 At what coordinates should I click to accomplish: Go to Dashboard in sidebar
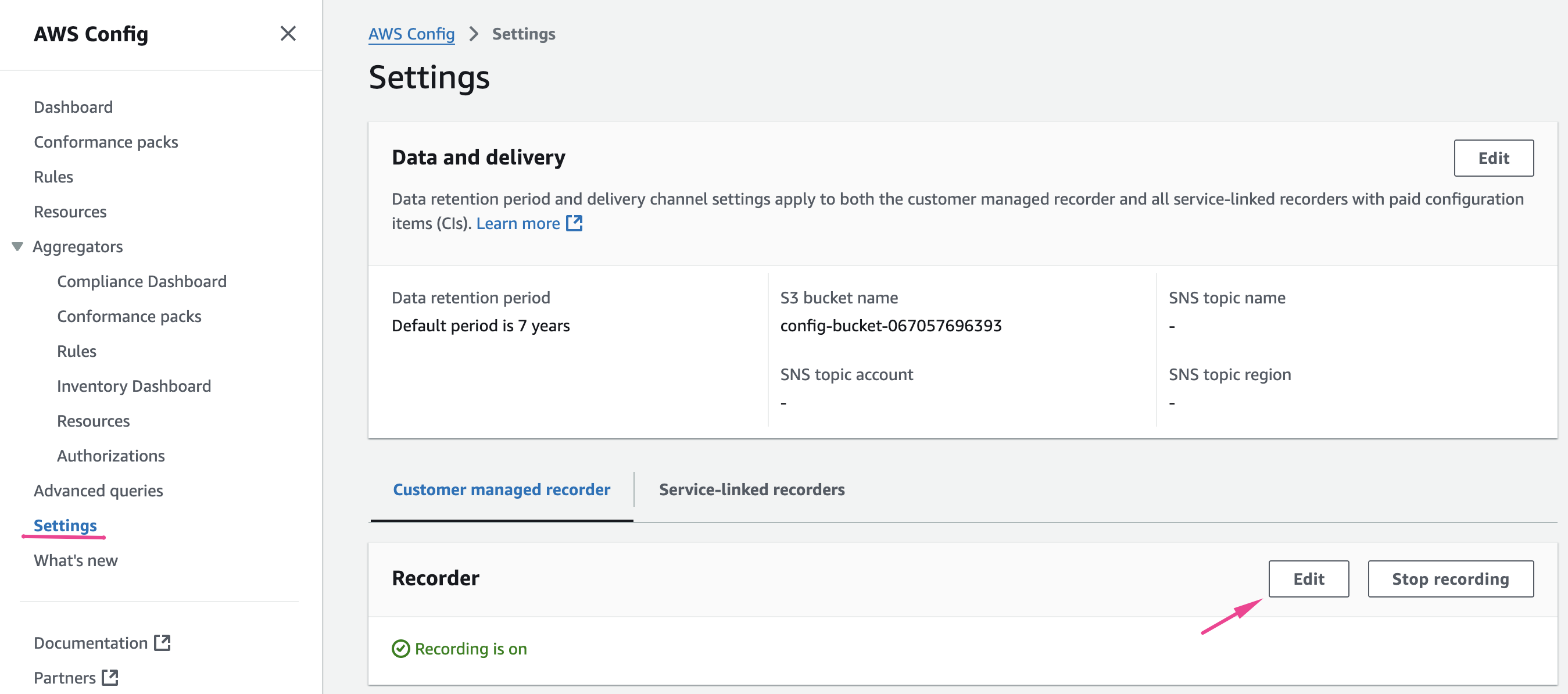[x=73, y=107]
